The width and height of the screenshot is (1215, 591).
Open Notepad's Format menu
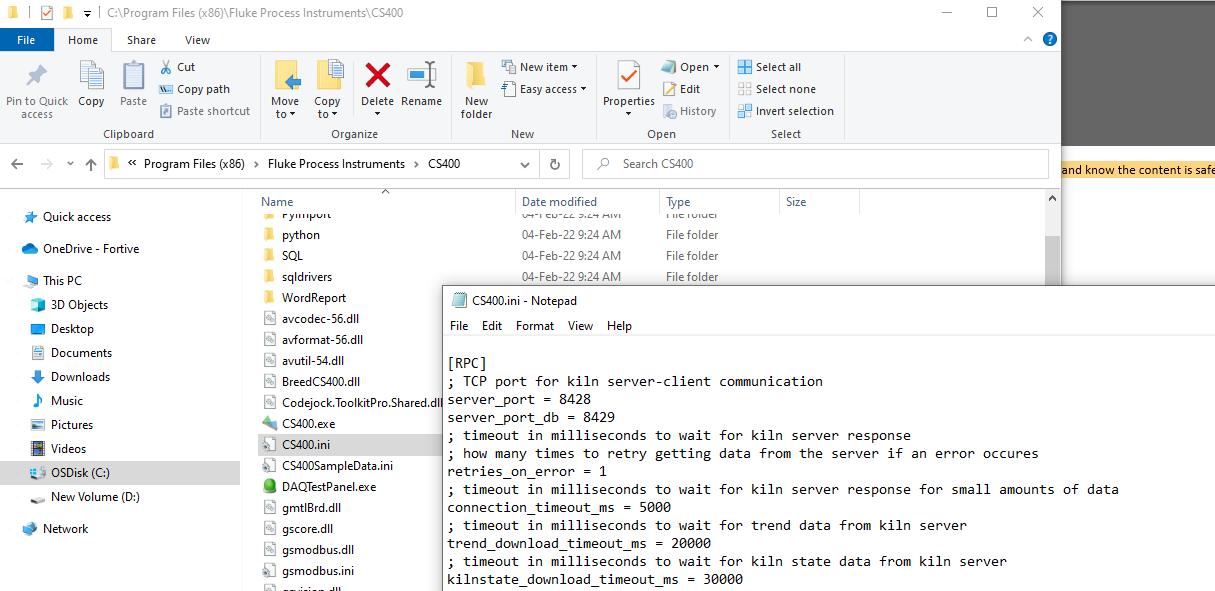535,326
